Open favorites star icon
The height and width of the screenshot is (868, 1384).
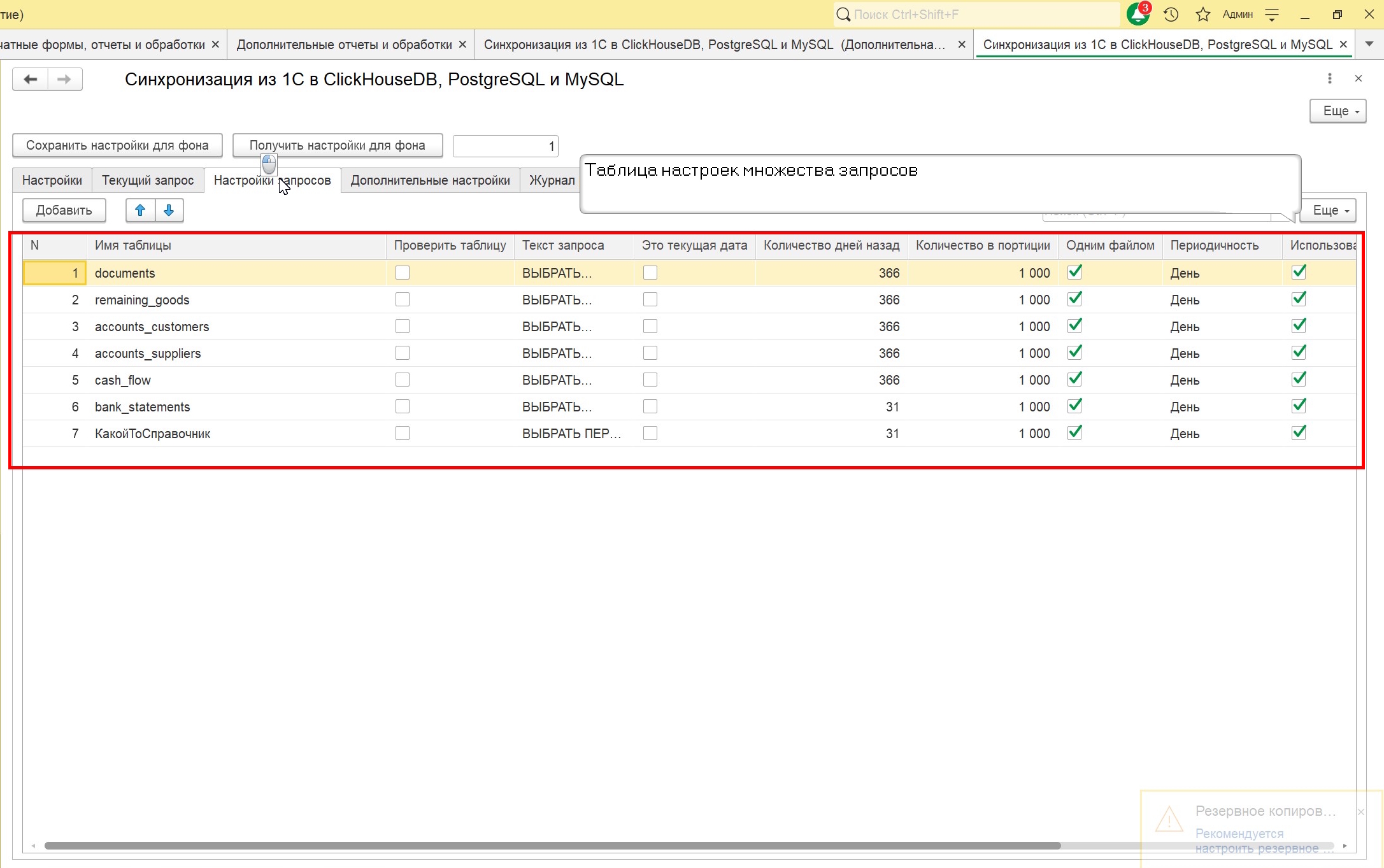(x=1202, y=14)
